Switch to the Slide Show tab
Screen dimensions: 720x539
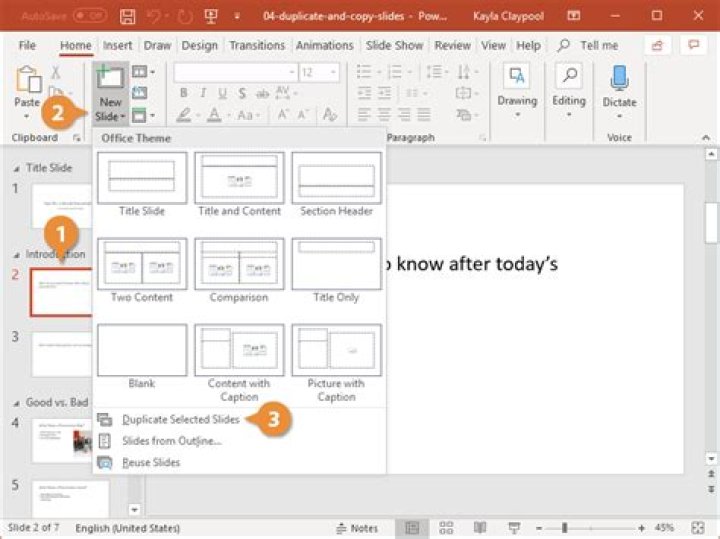394,45
